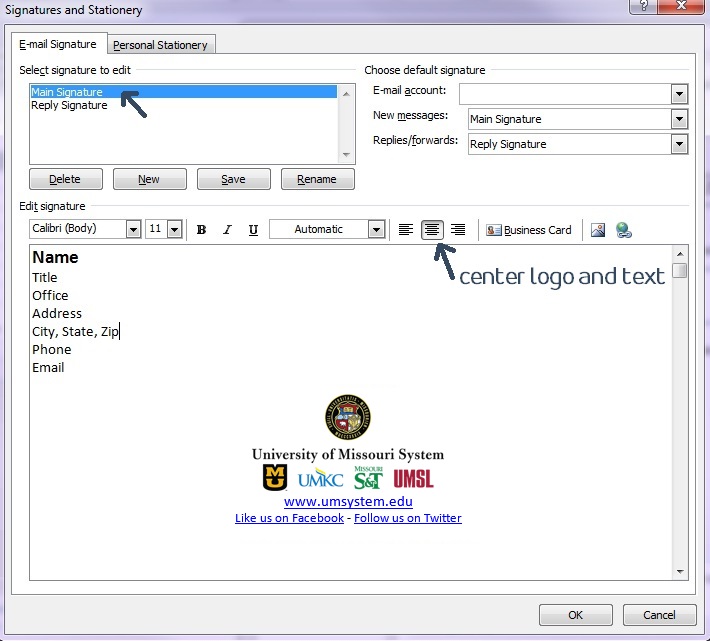
Task: Click the Phone line in signature
Action: point(52,350)
